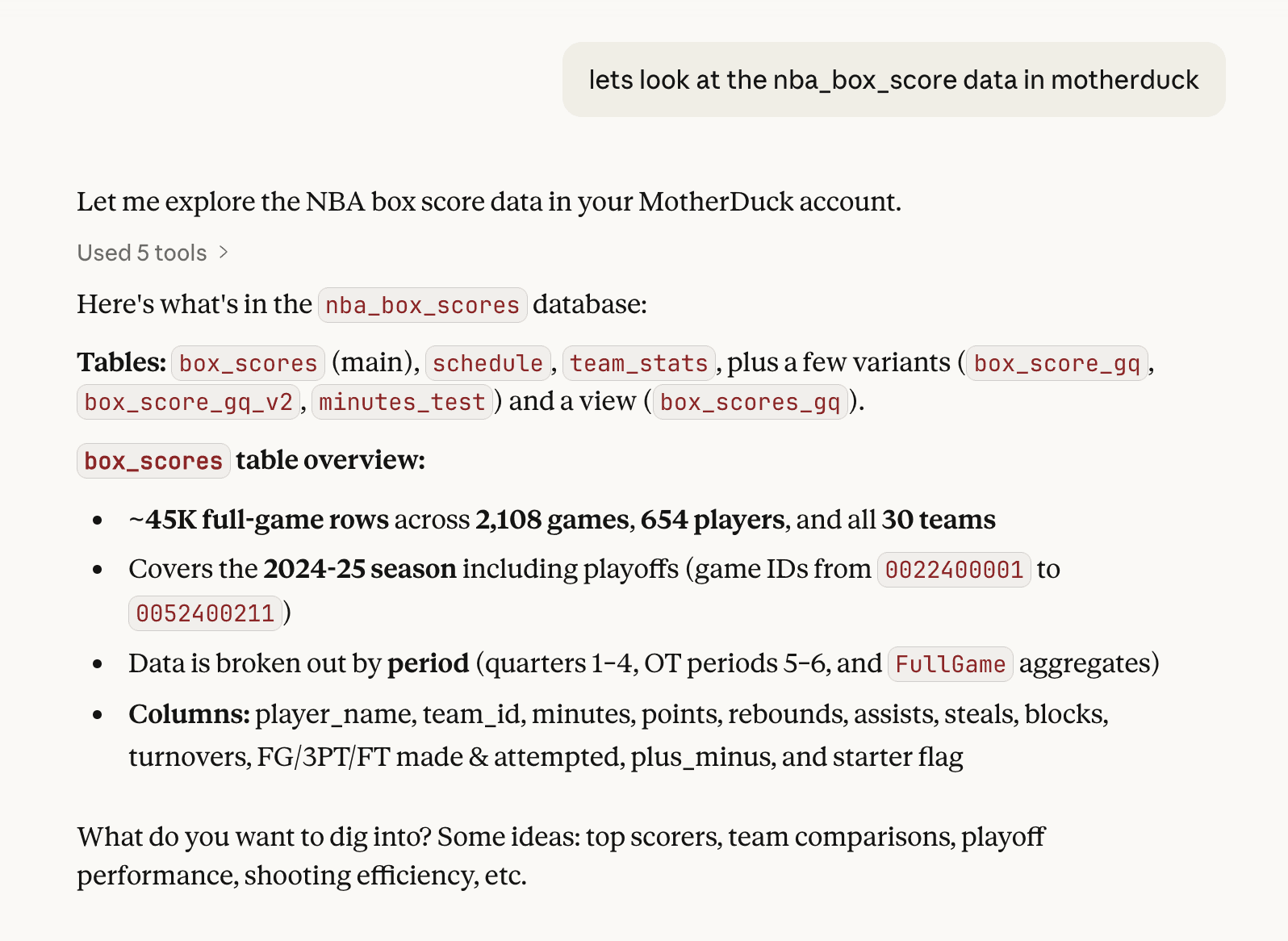1288x941 pixels.
Task: Click the minutes_test table chip
Action: pyautogui.click(x=401, y=402)
